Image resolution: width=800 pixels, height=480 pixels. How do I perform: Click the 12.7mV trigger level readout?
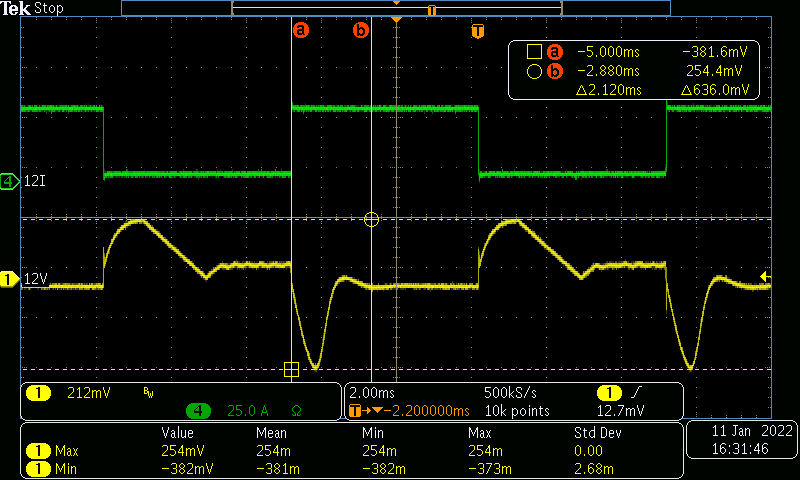pos(620,410)
